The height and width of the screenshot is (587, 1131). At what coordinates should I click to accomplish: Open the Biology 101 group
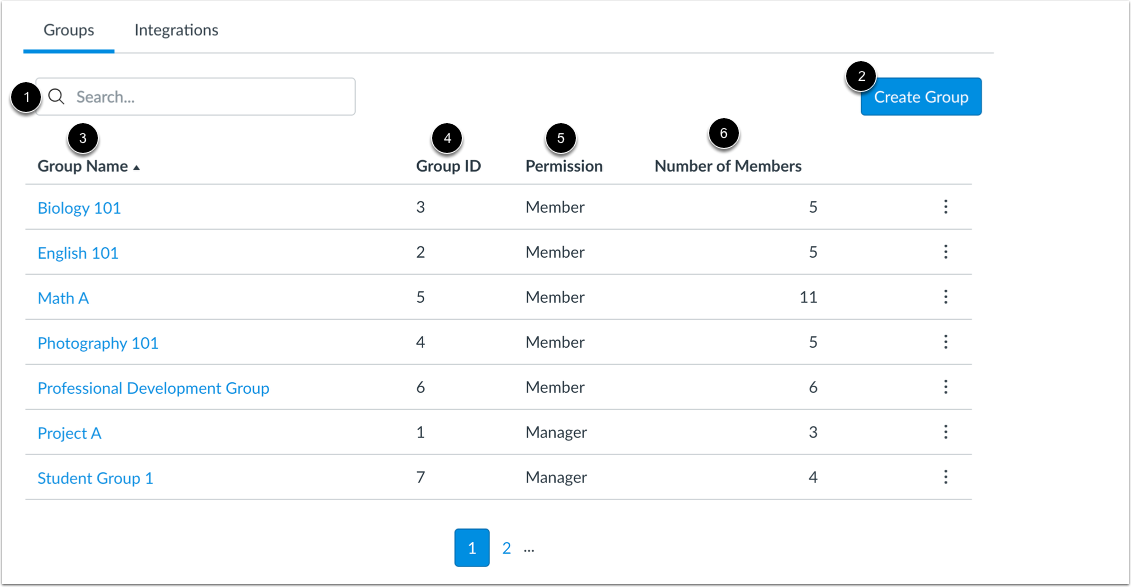point(79,207)
